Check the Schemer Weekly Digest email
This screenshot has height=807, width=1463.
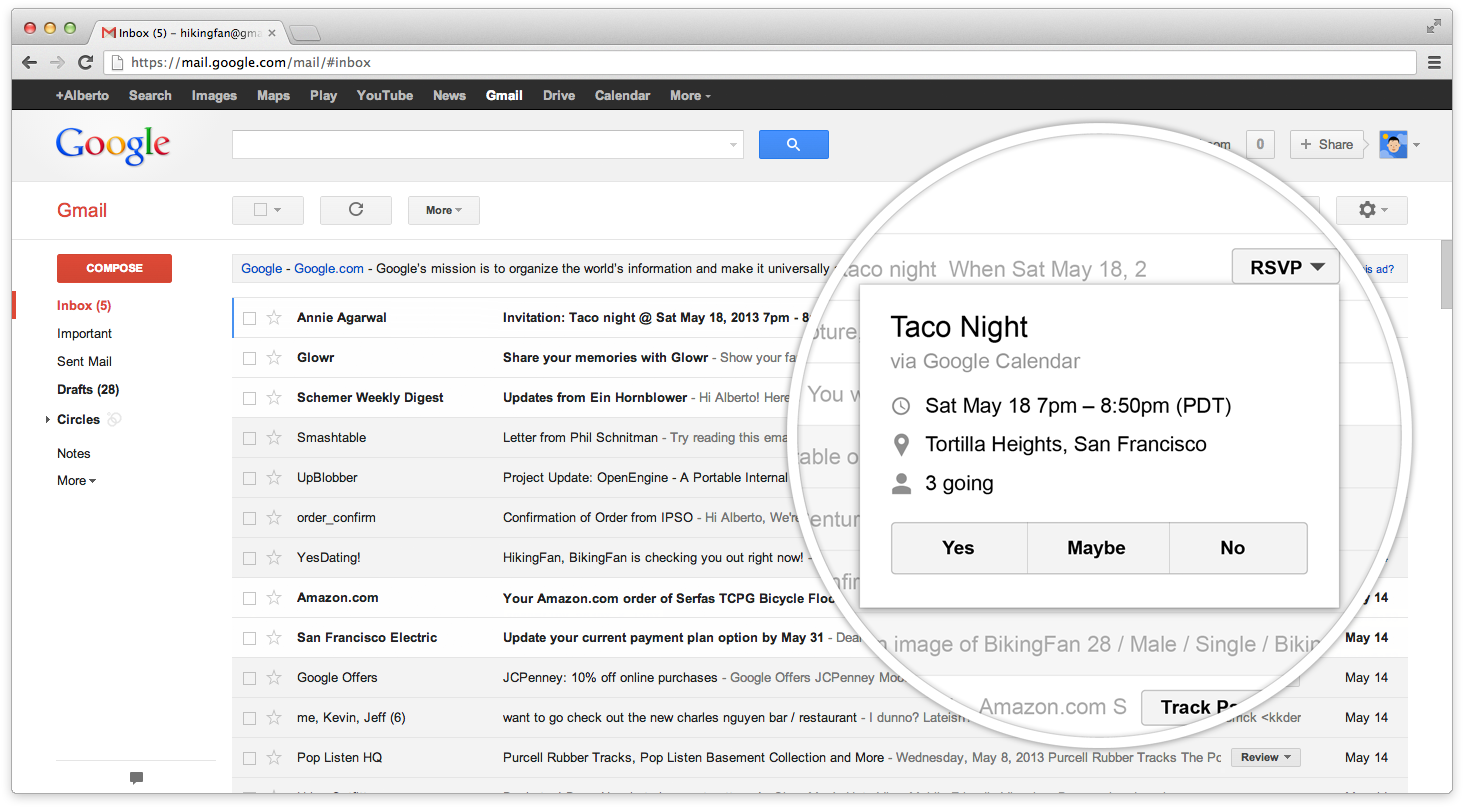[x=249, y=398]
